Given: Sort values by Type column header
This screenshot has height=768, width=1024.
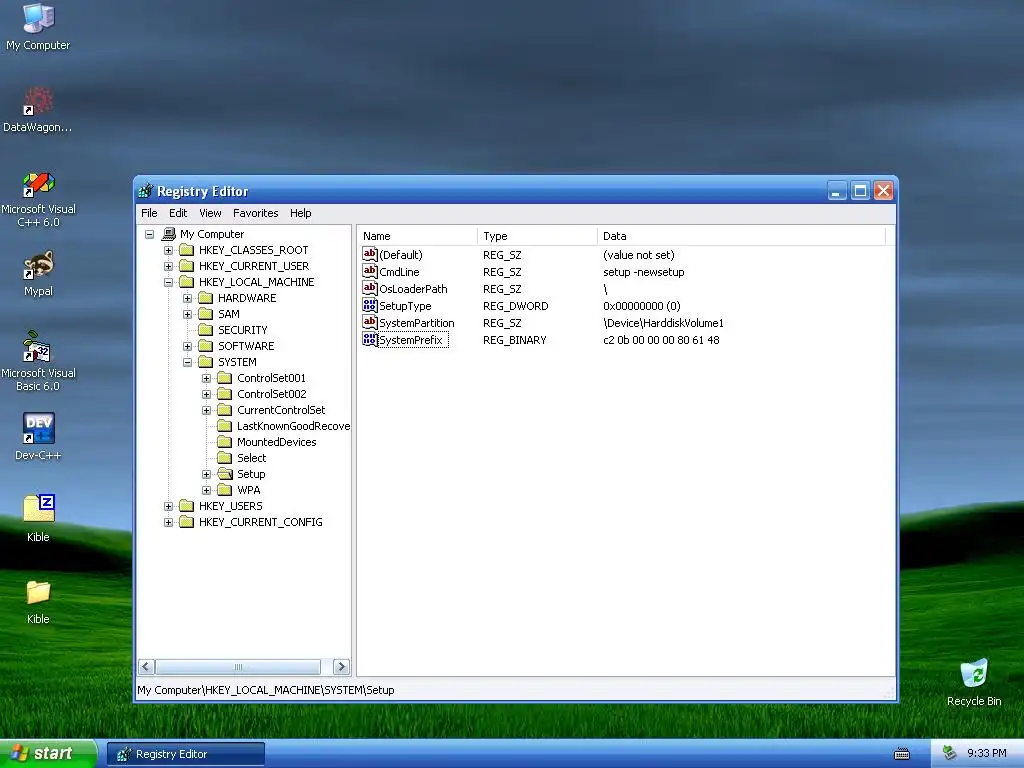Looking at the screenshot, I should click(x=537, y=236).
